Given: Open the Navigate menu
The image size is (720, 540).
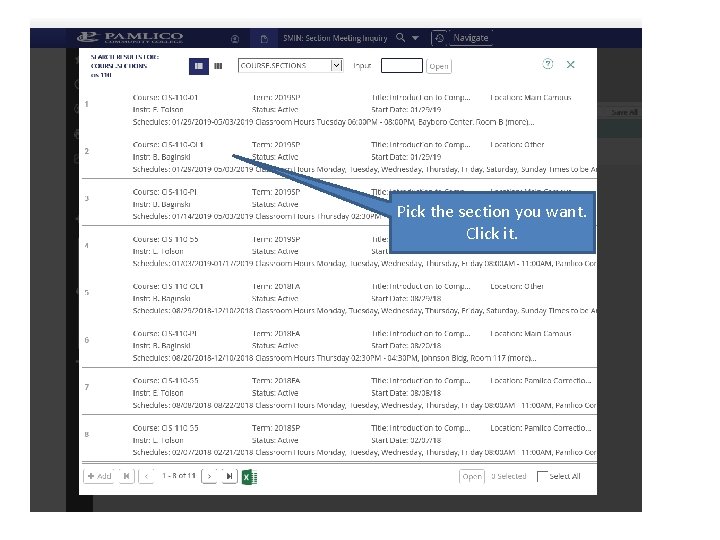Looking at the screenshot, I should (471, 38).
